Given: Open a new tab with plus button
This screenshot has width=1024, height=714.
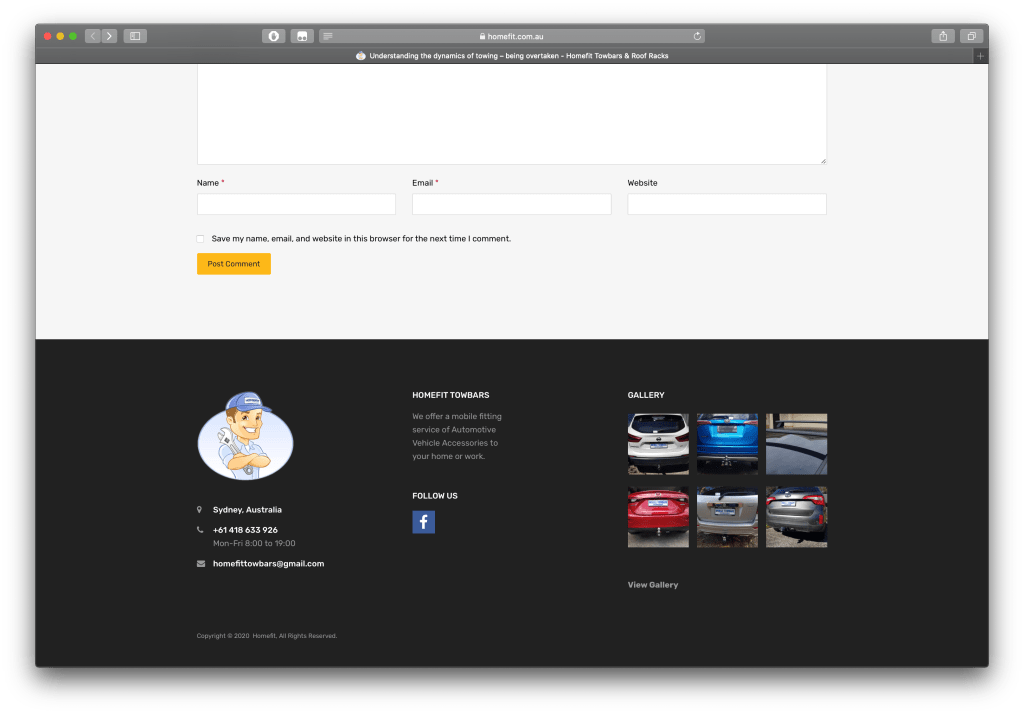Looking at the screenshot, I should point(980,56).
